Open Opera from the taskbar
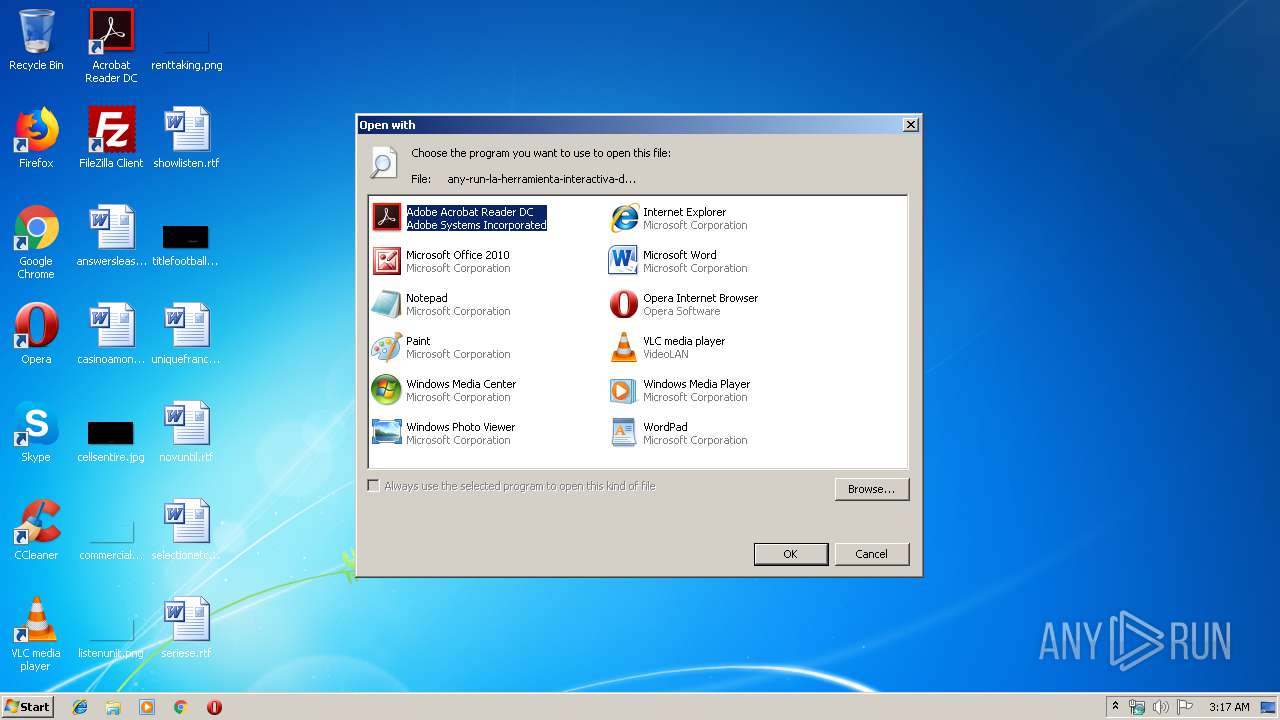The image size is (1280, 720). 214,707
